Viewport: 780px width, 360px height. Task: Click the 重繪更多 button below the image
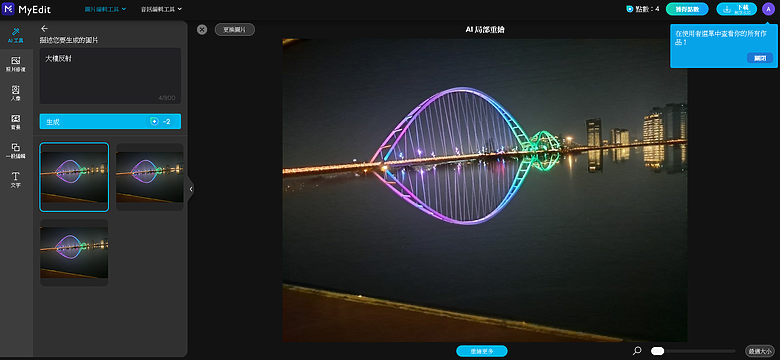pos(482,351)
